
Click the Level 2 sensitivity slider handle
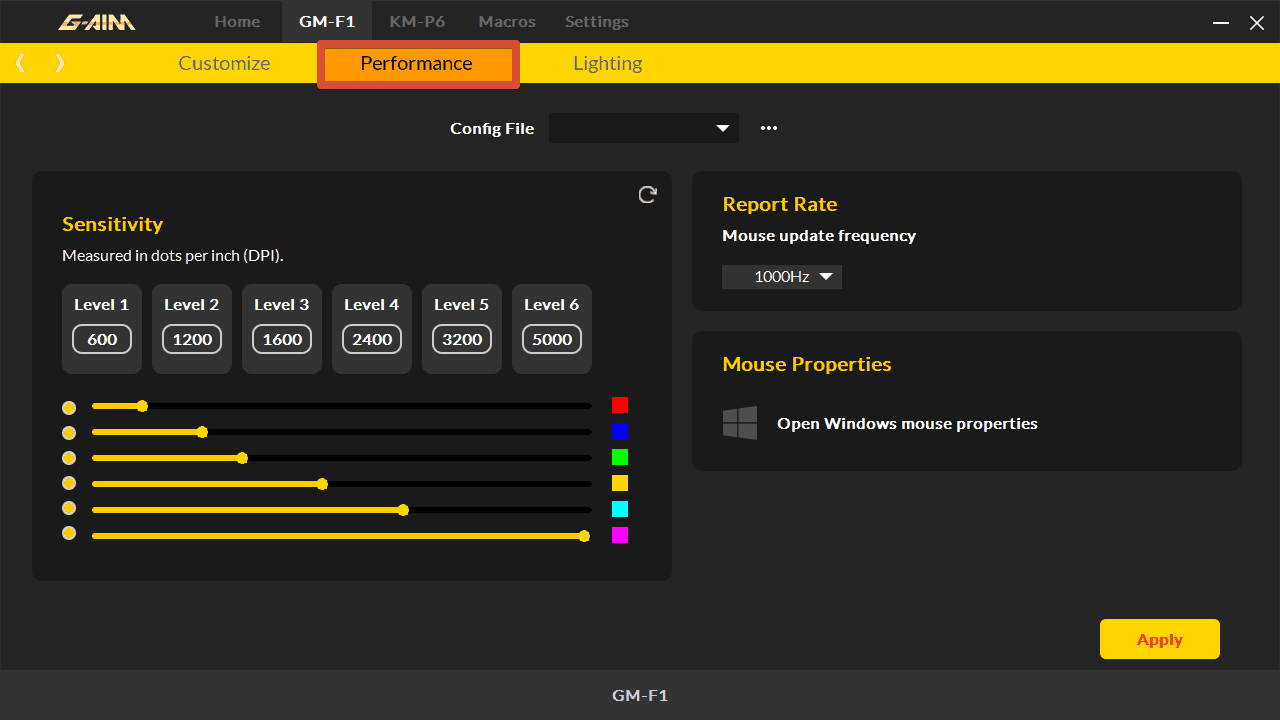(202, 432)
